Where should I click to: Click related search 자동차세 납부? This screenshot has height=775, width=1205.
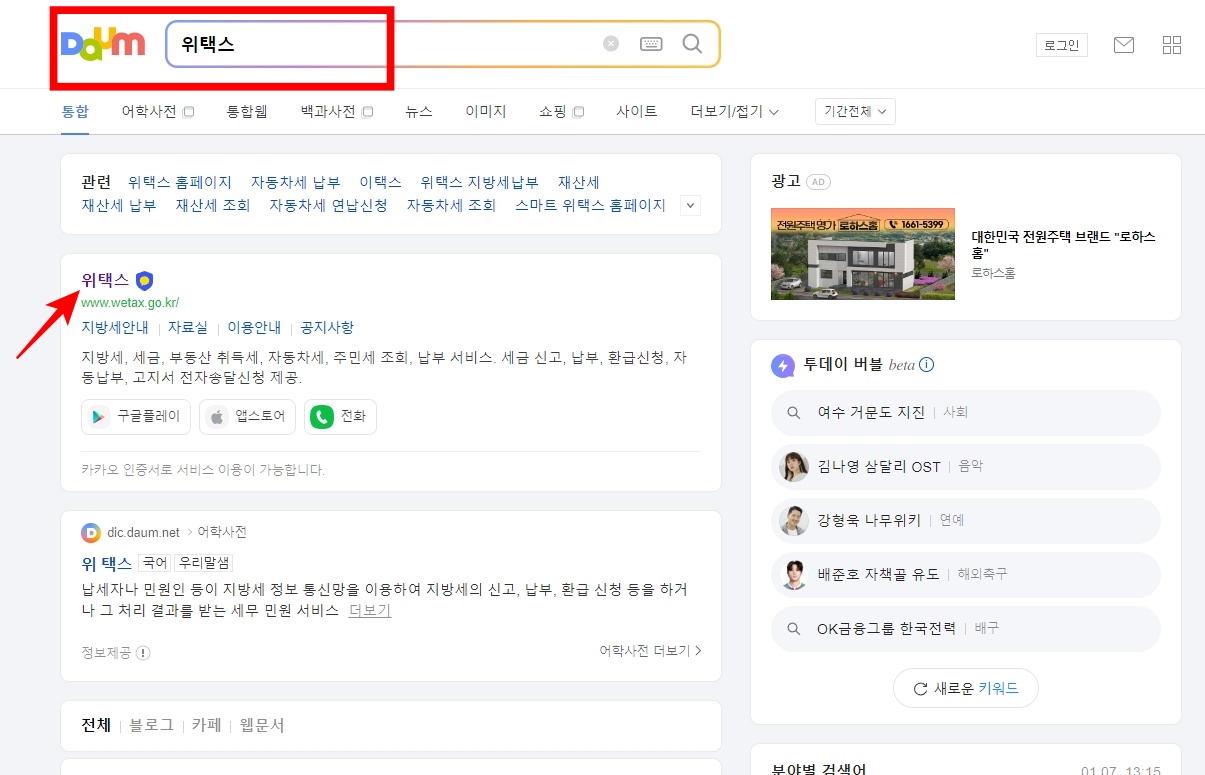tap(296, 182)
